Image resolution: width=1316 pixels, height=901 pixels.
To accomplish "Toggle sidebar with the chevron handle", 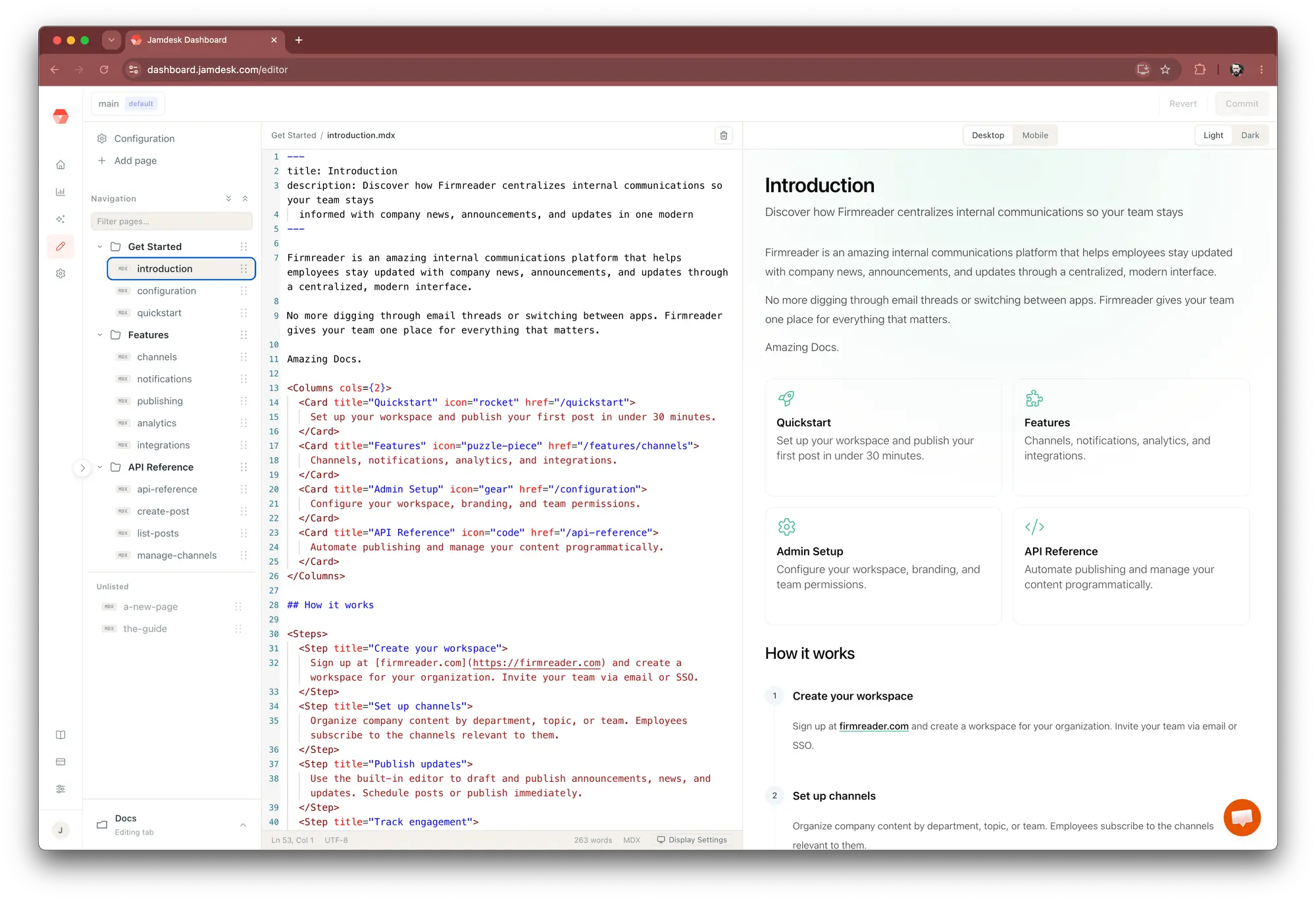I will 82,468.
